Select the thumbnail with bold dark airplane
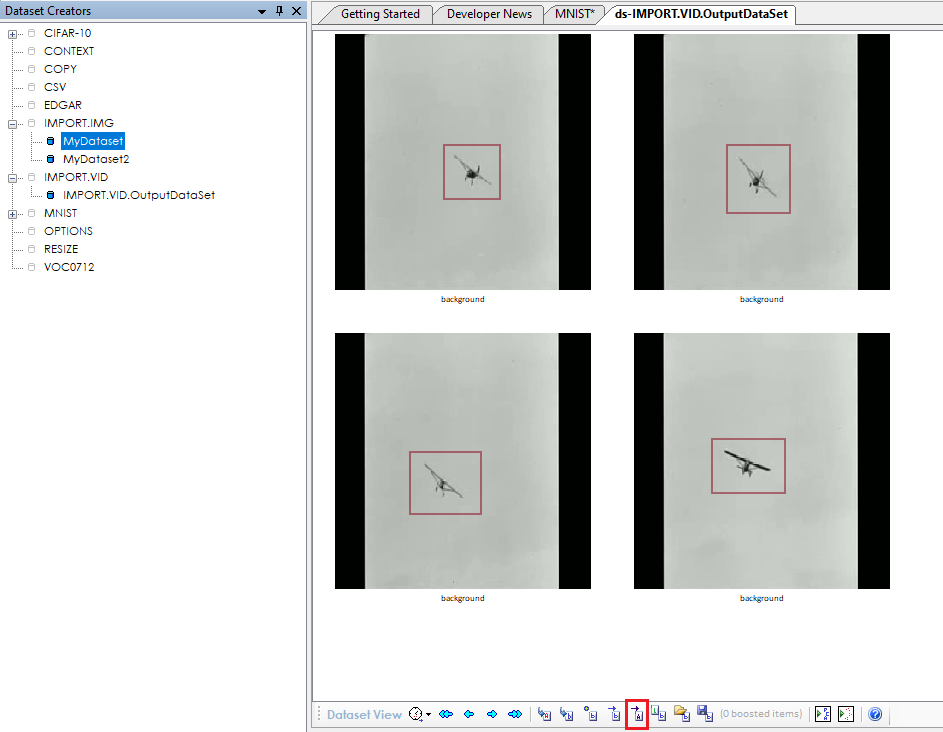The width and height of the screenshot is (943, 732). pos(761,461)
